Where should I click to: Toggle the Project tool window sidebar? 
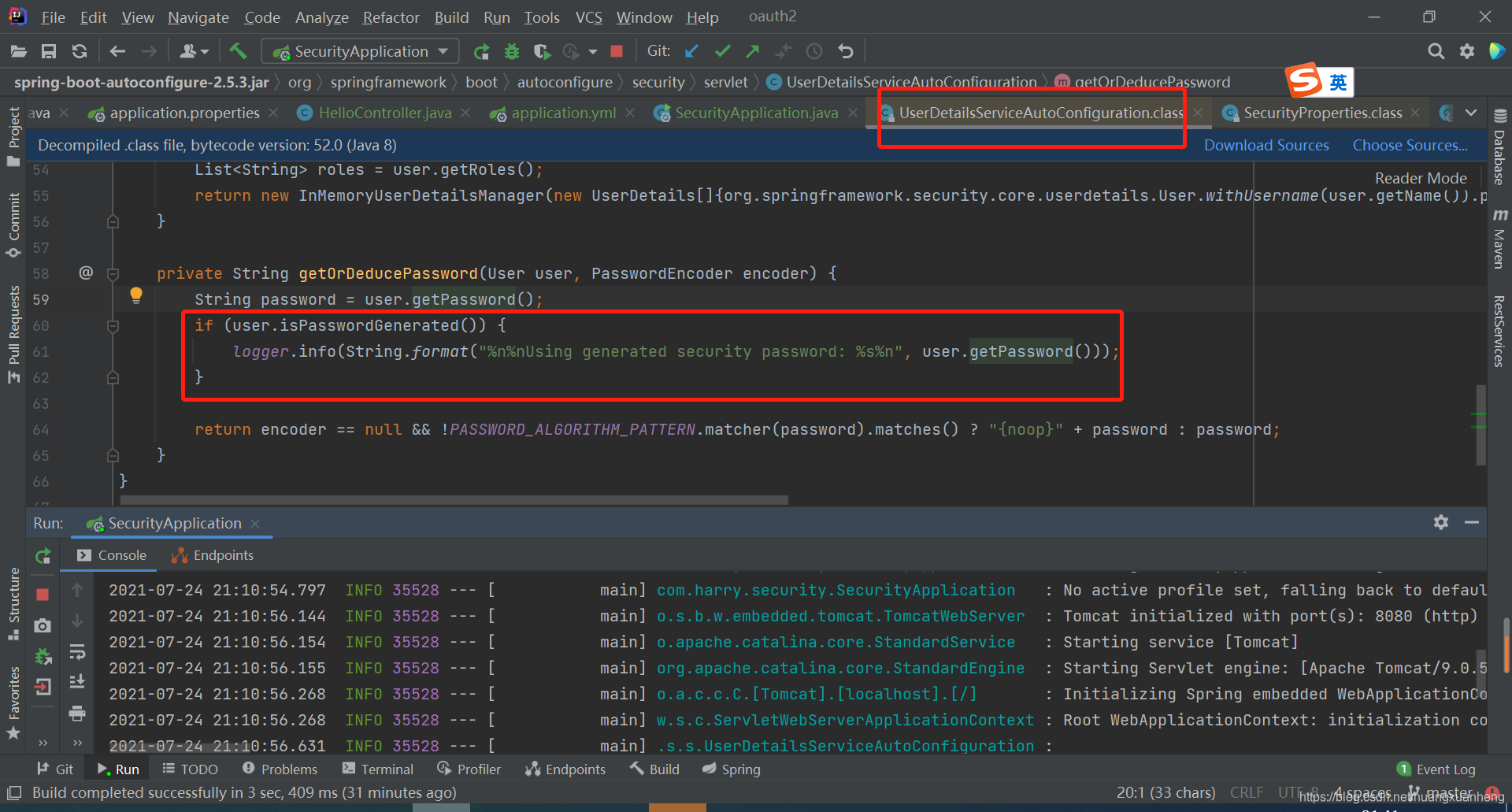click(x=13, y=137)
